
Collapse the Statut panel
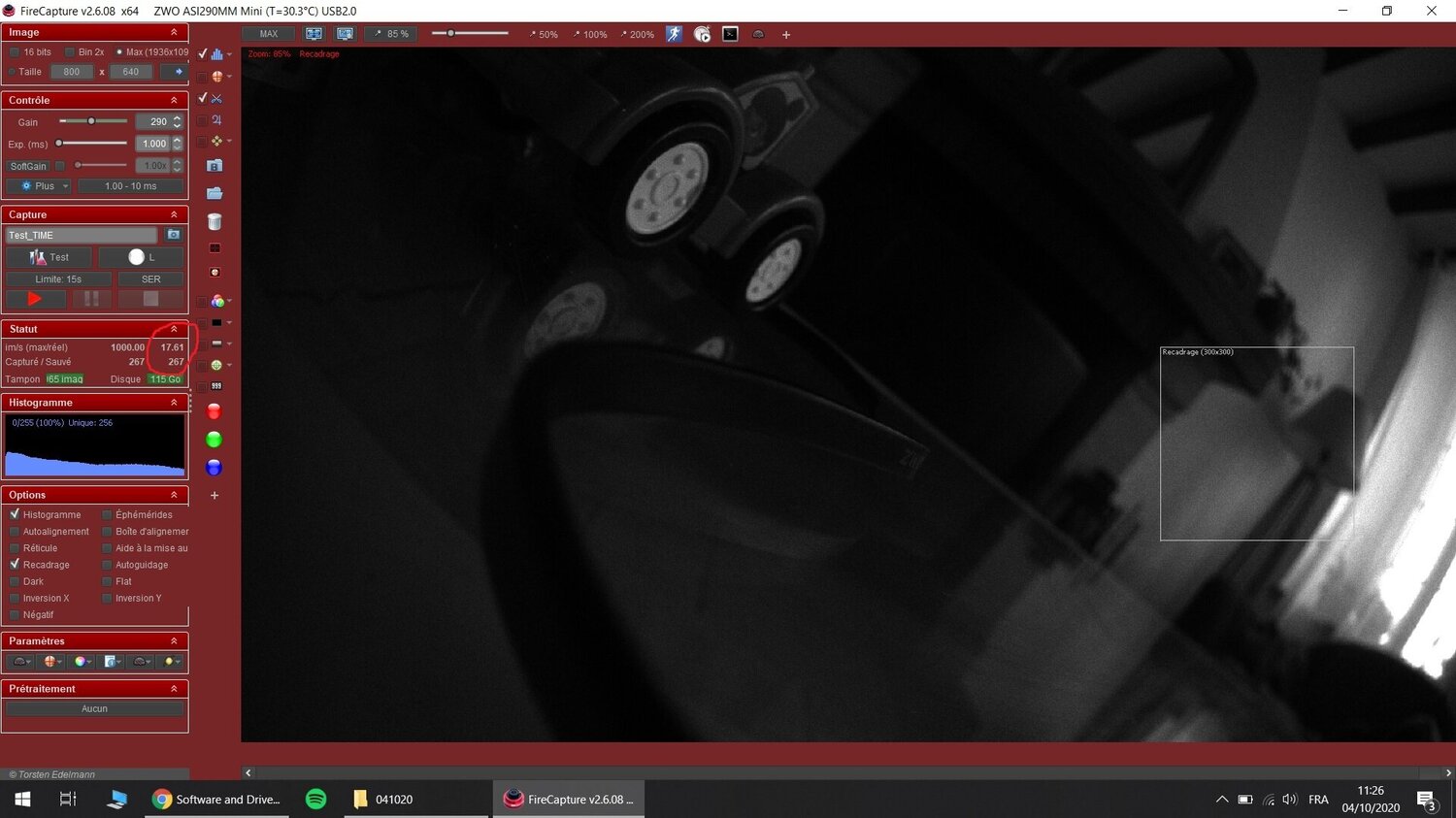coord(175,329)
